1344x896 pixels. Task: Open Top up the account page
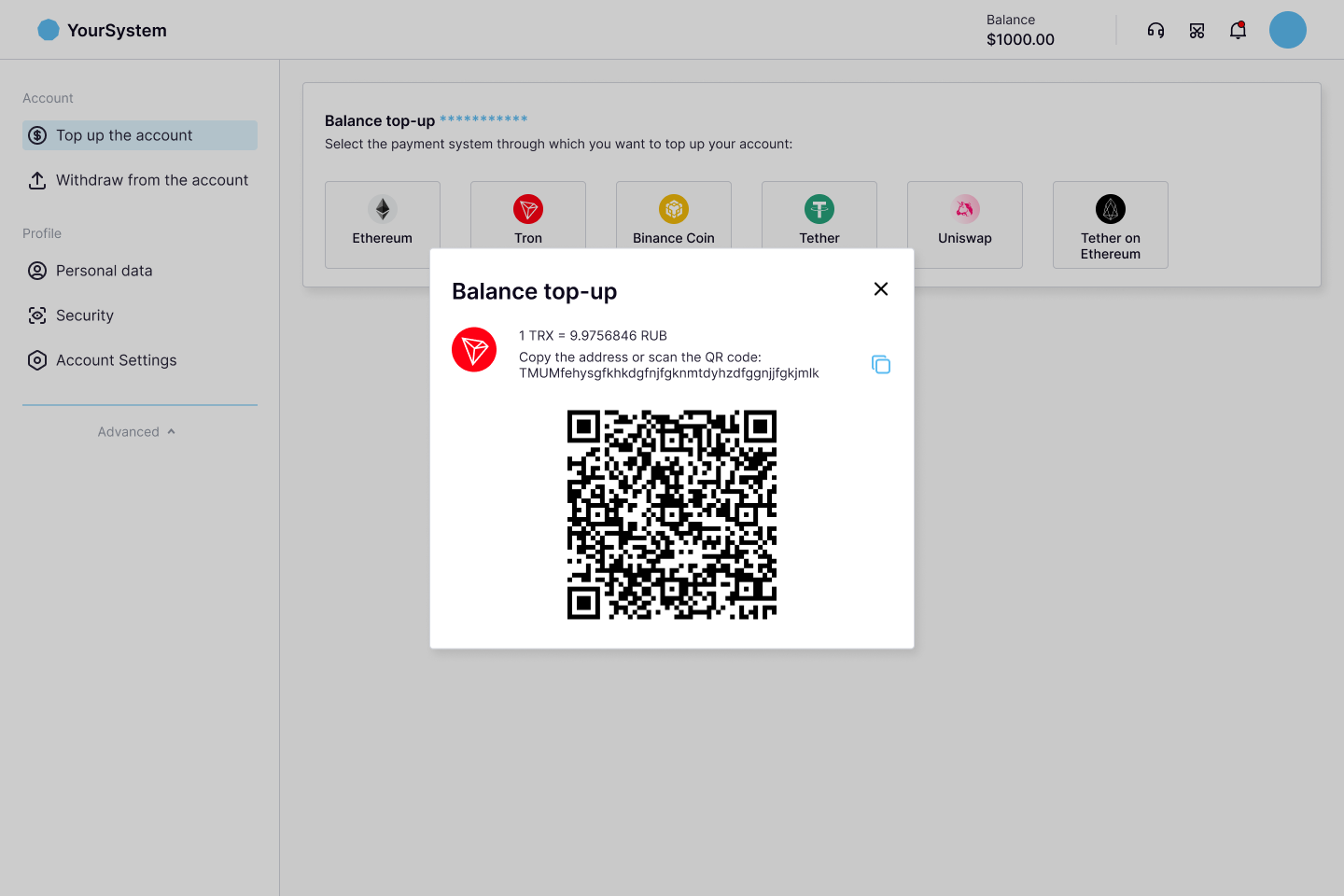[140, 135]
